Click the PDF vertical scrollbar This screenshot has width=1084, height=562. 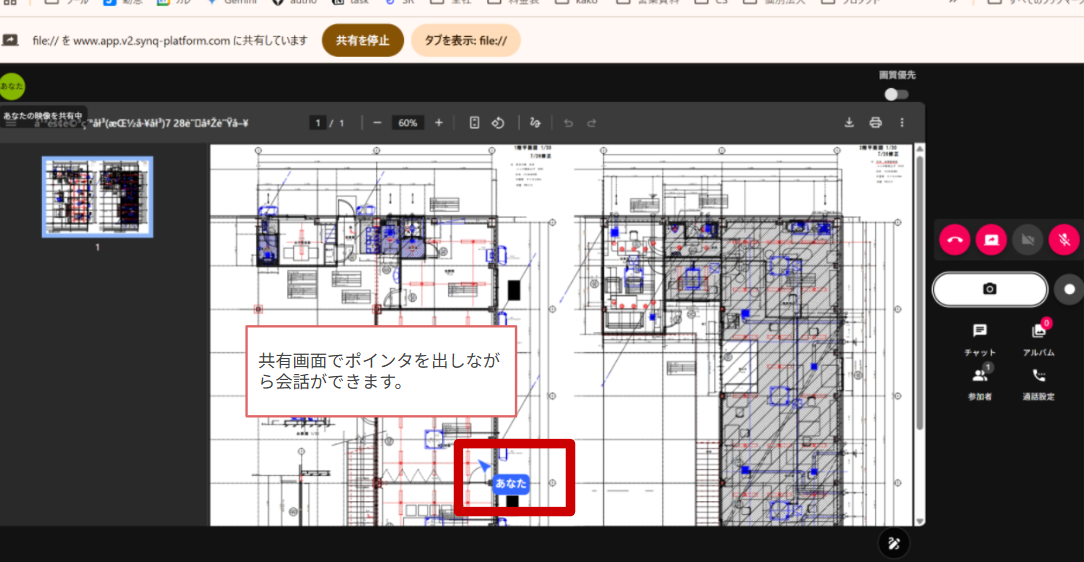tap(919, 292)
